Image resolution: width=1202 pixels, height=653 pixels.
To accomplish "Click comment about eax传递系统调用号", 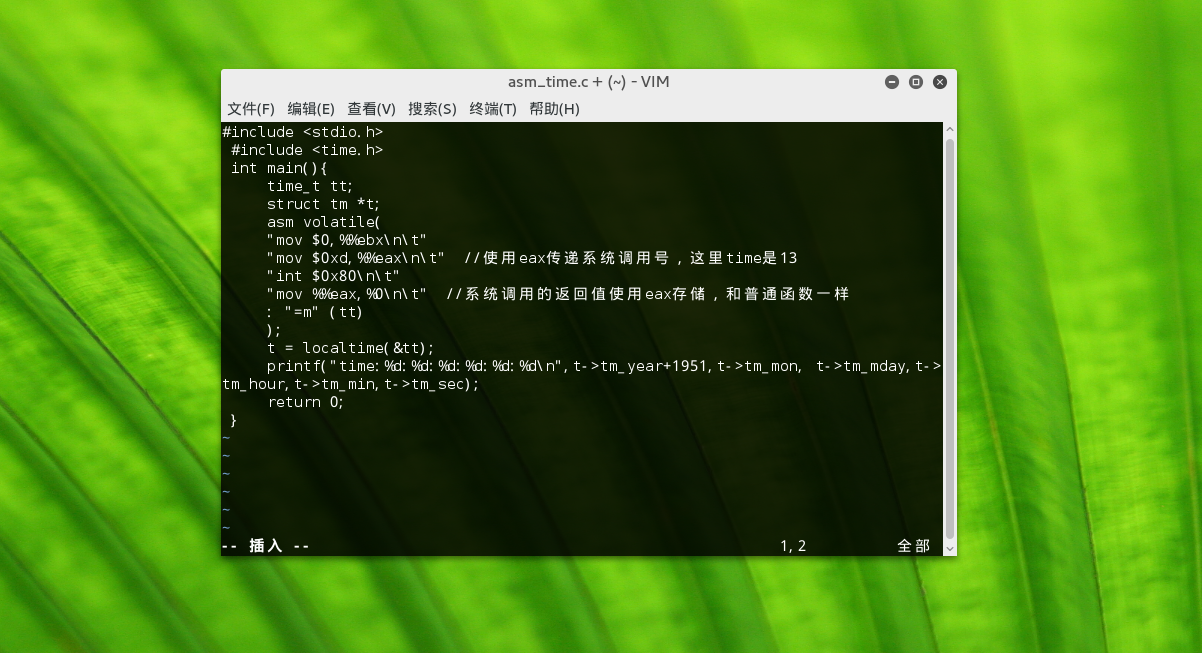I will 631,258.
